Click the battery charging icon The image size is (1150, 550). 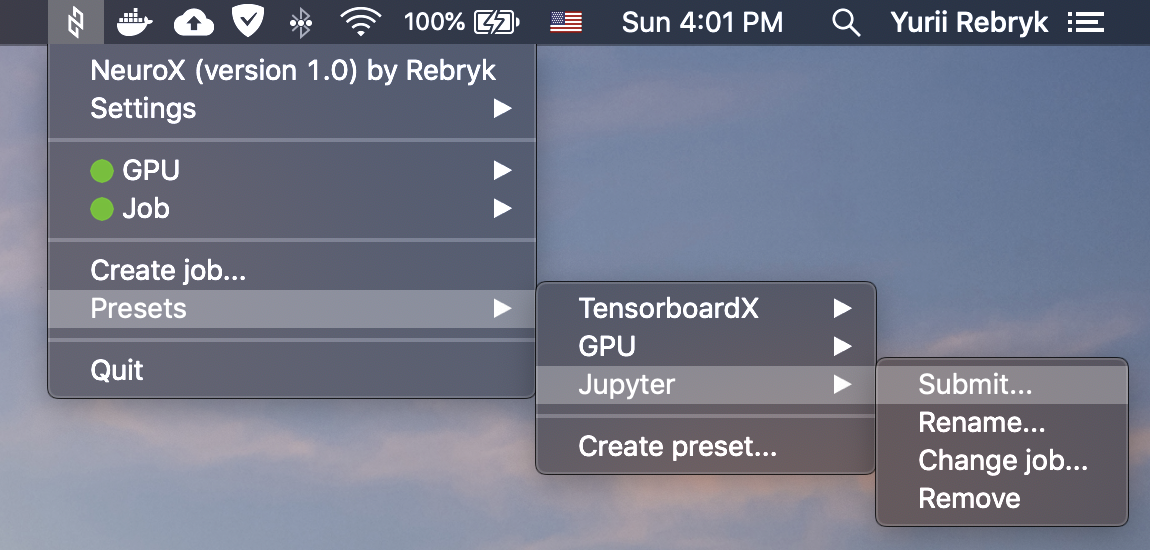click(x=497, y=23)
